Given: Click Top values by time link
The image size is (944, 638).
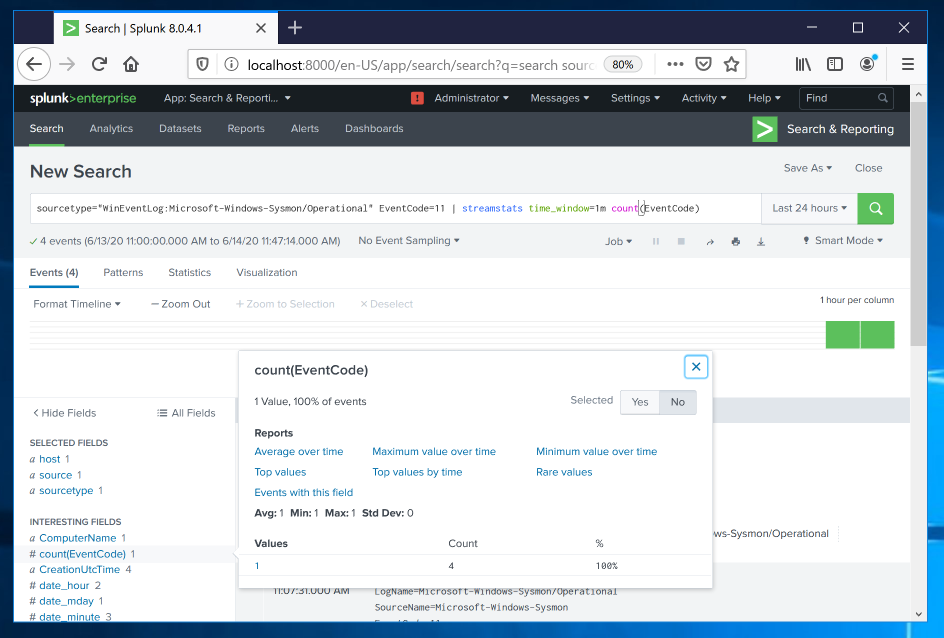Looking at the screenshot, I should [x=417, y=472].
